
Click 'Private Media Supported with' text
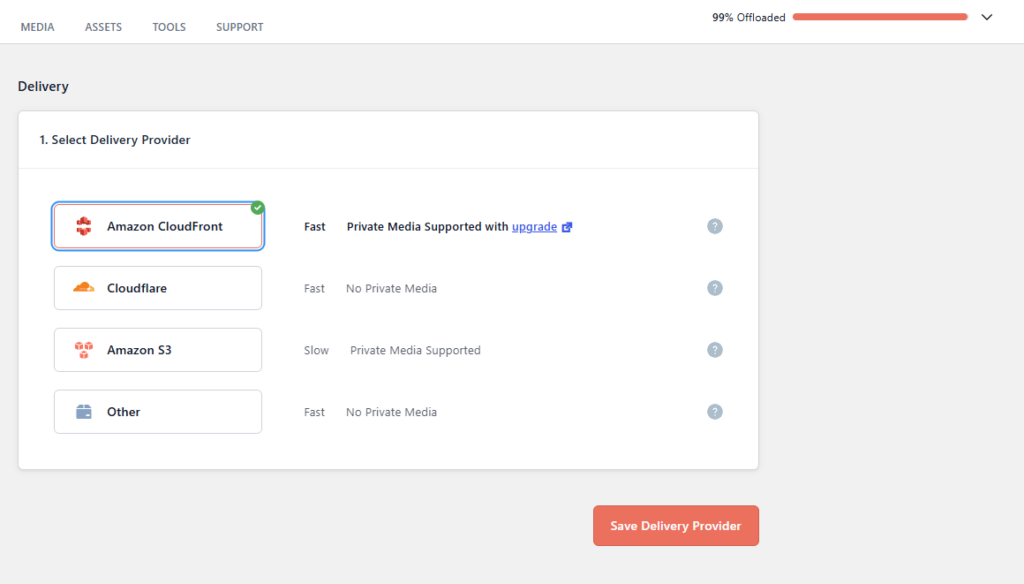[x=427, y=227]
